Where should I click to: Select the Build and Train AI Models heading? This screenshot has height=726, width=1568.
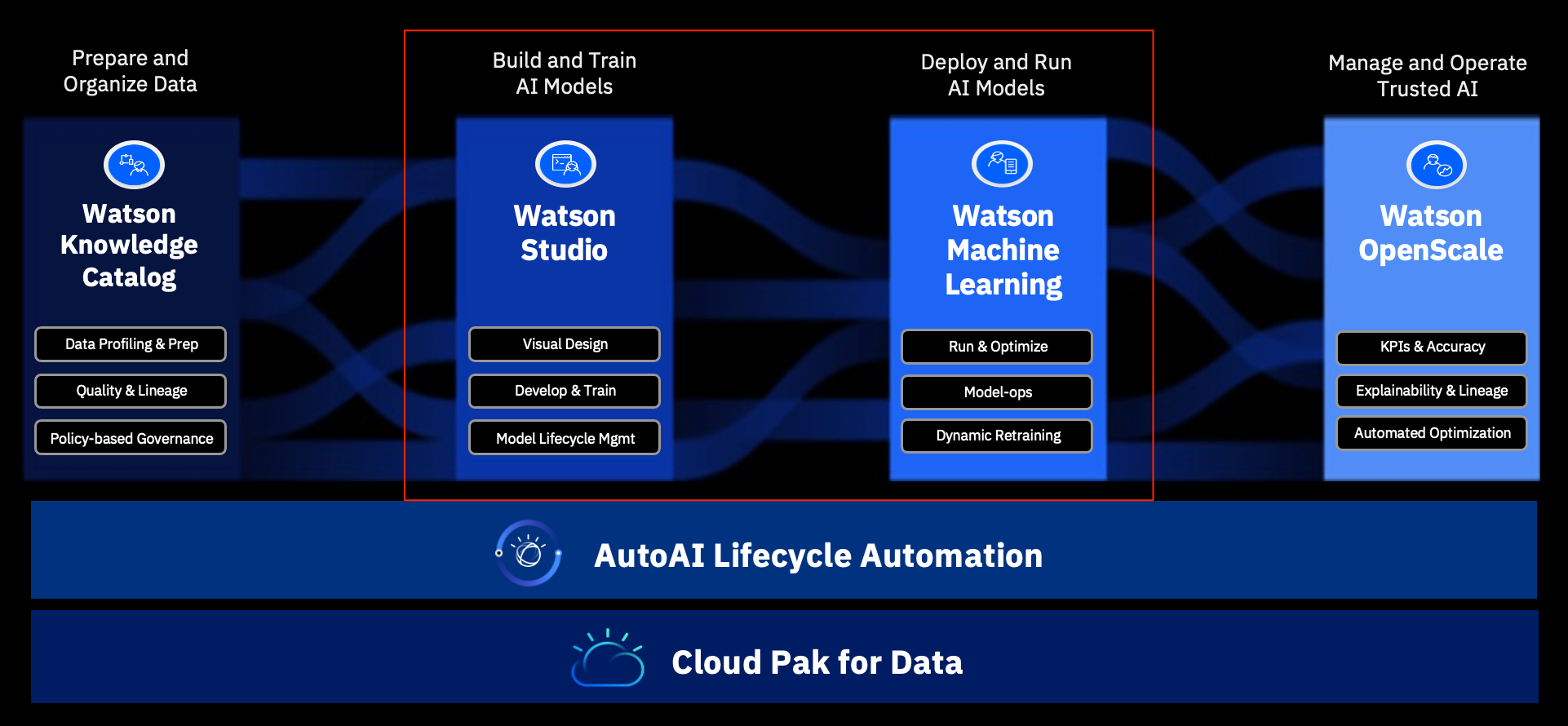565,73
